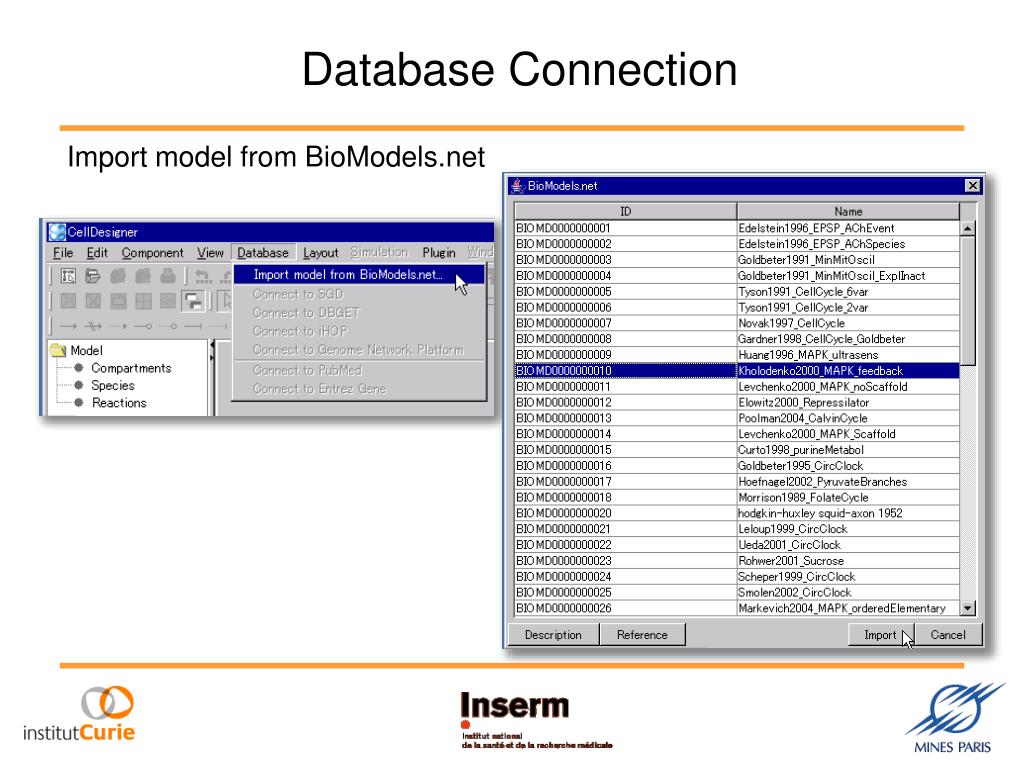This screenshot has width=1024, height=768.
Task: Select row Markevich2004_MAPK_orderedElementary
Action: click(x=737, y=608)
